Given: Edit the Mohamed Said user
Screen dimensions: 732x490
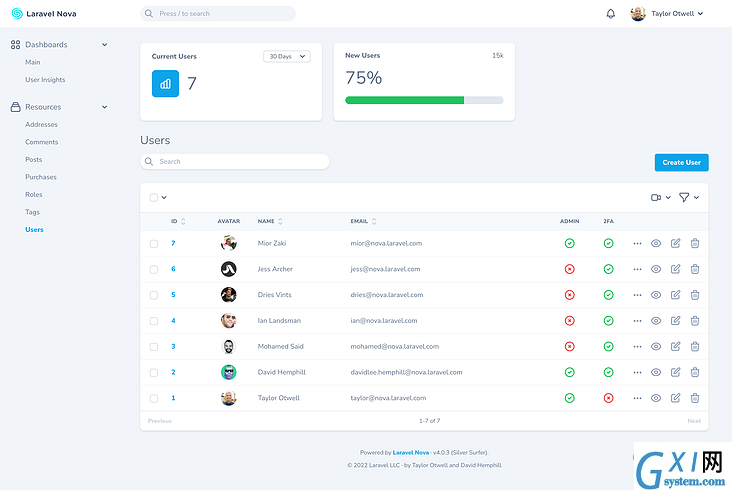Looking at the screenshot, I should [x=676, y=346].
